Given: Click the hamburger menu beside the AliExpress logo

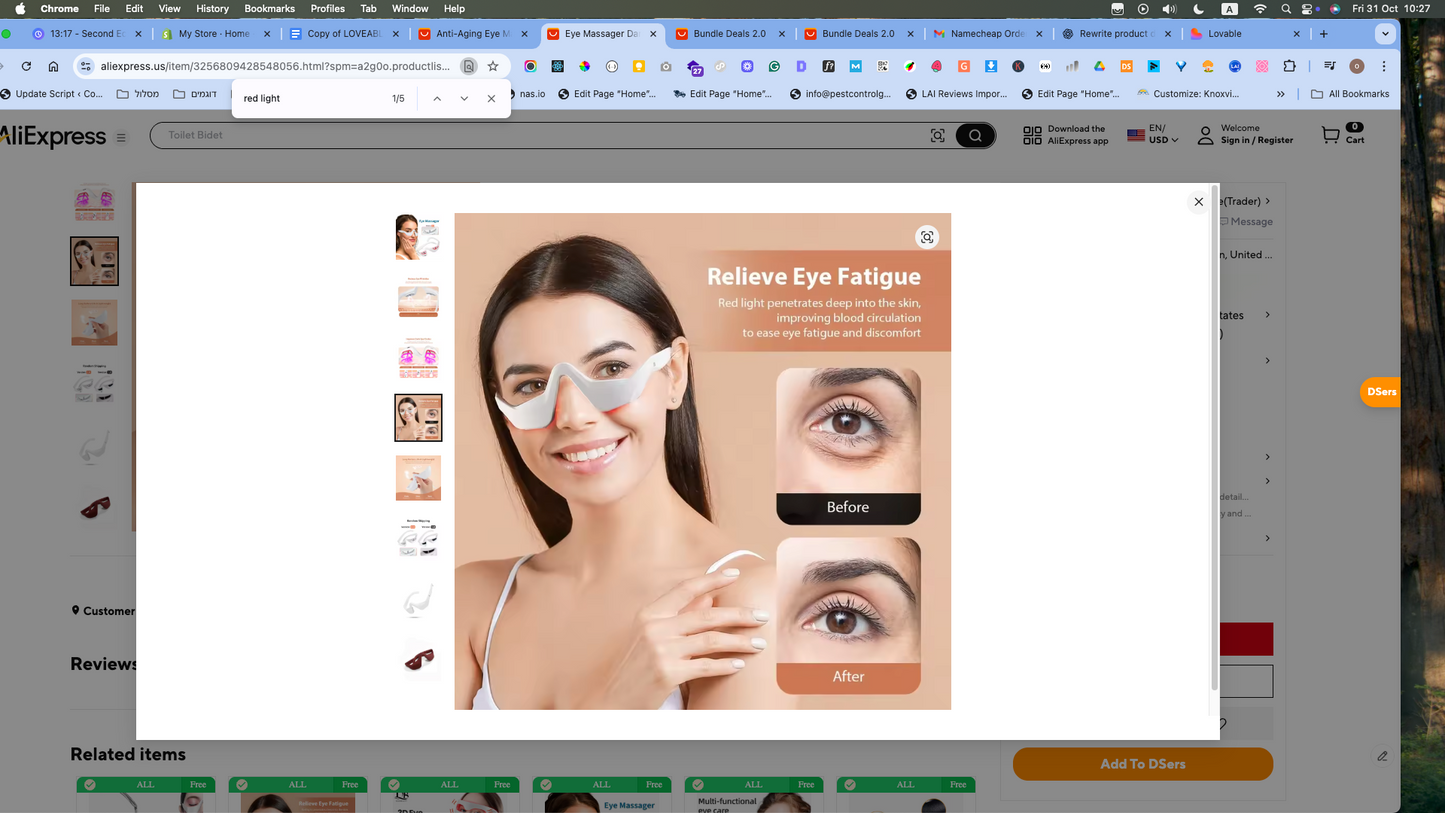Looking at the screenshot, I should (x=121, y=137).
